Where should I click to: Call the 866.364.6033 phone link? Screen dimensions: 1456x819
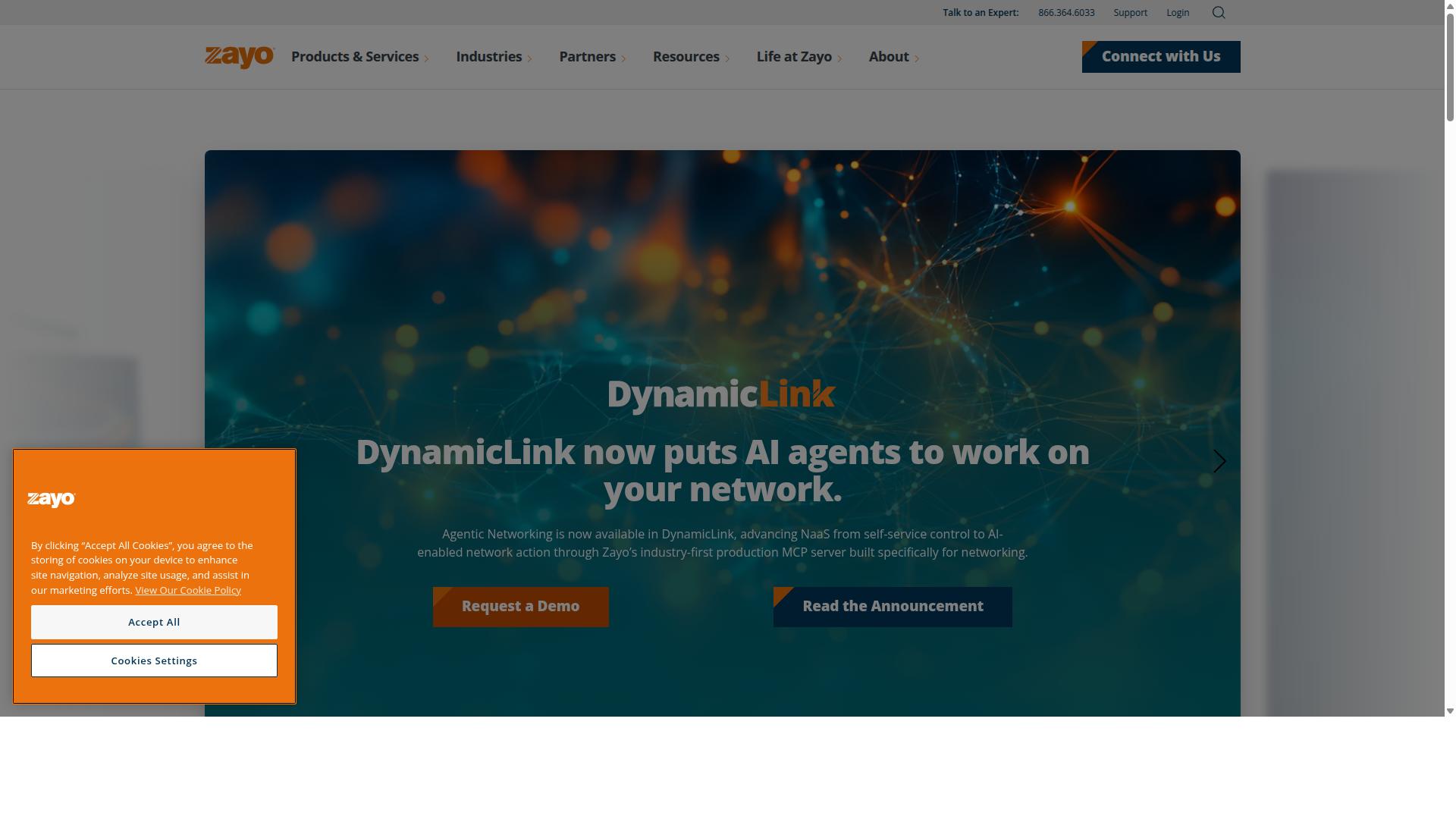pos(1066,13)
